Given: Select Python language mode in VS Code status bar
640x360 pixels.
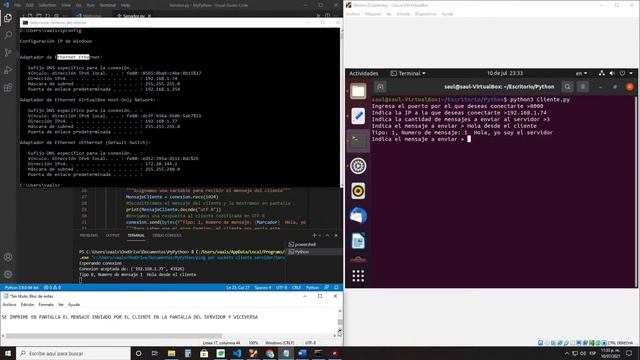Looking at the screenshot, I should click(x=313, y=288).
